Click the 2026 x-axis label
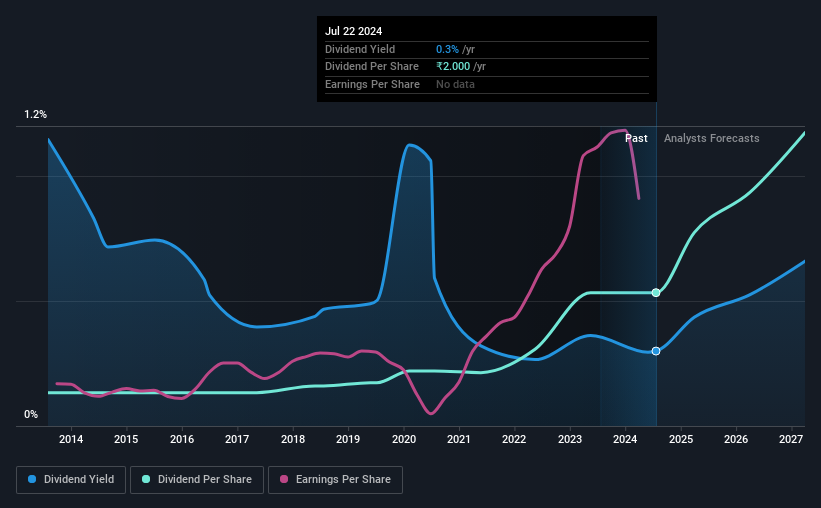The width and height of the screenshot is (821, 508). 736,439
